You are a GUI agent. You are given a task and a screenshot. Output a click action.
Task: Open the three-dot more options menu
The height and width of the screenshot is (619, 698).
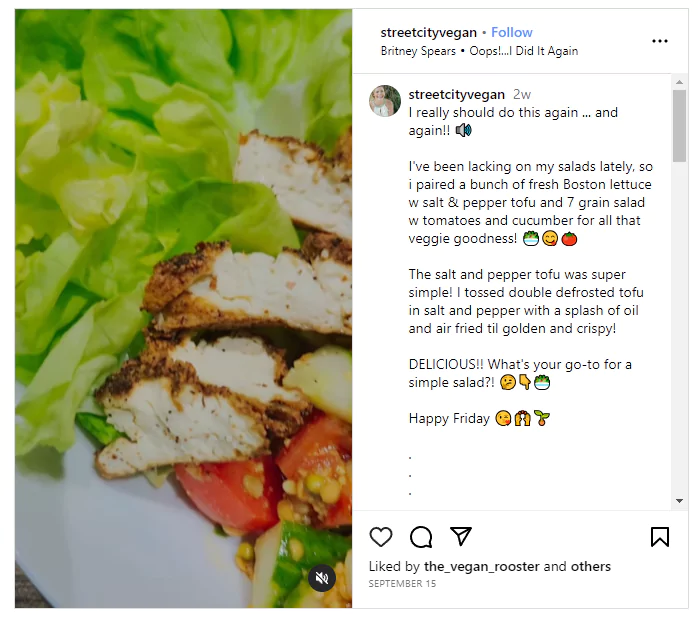[660, 41]
